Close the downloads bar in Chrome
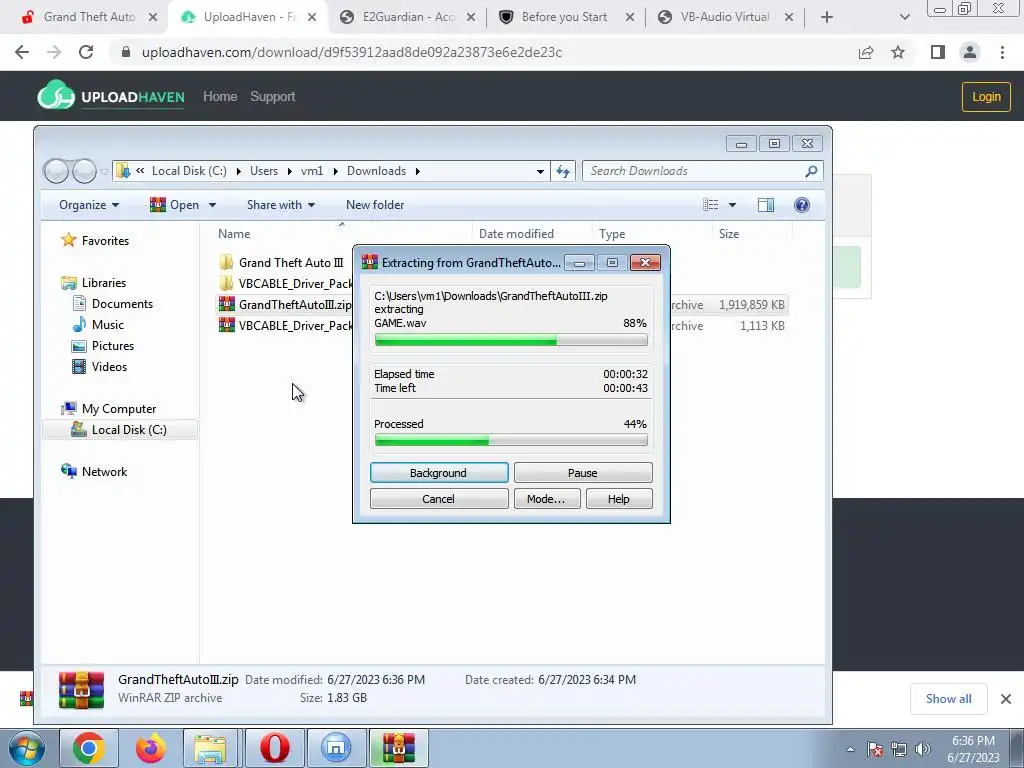The width and height of the screenshot is (1024, 768). tap(1006, 699)
